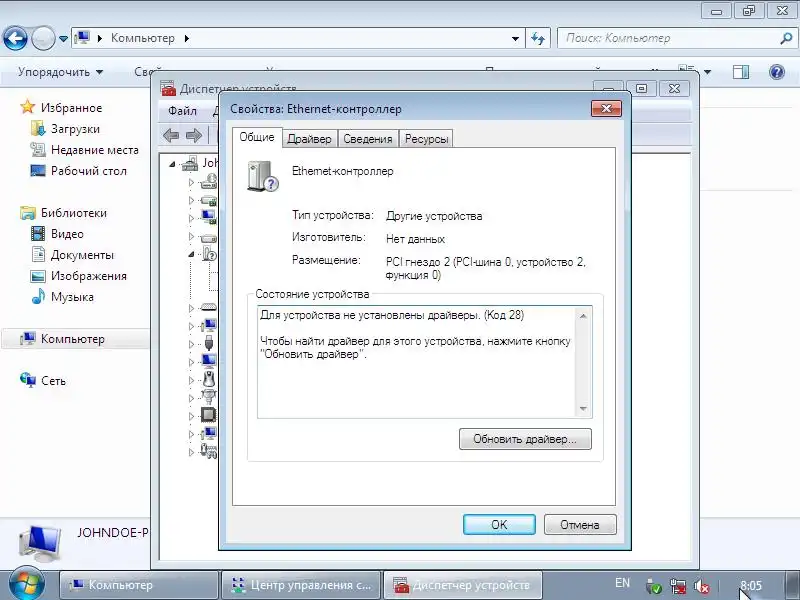800x600 pixels.
Task: Select the USB plug category icon in the tree
Action: [209, 343]
